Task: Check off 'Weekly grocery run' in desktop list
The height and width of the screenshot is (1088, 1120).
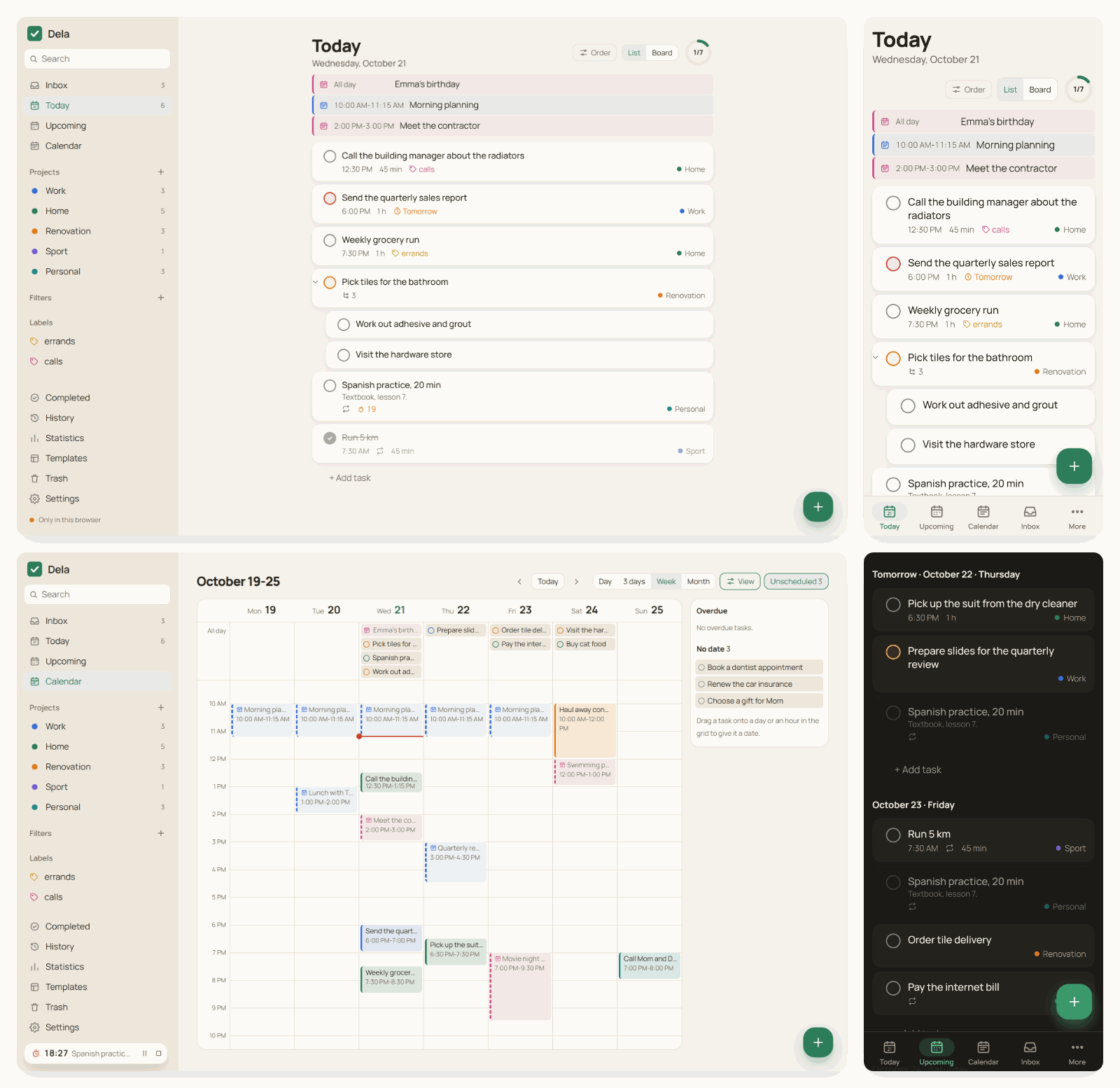Action: pos(330,240)
